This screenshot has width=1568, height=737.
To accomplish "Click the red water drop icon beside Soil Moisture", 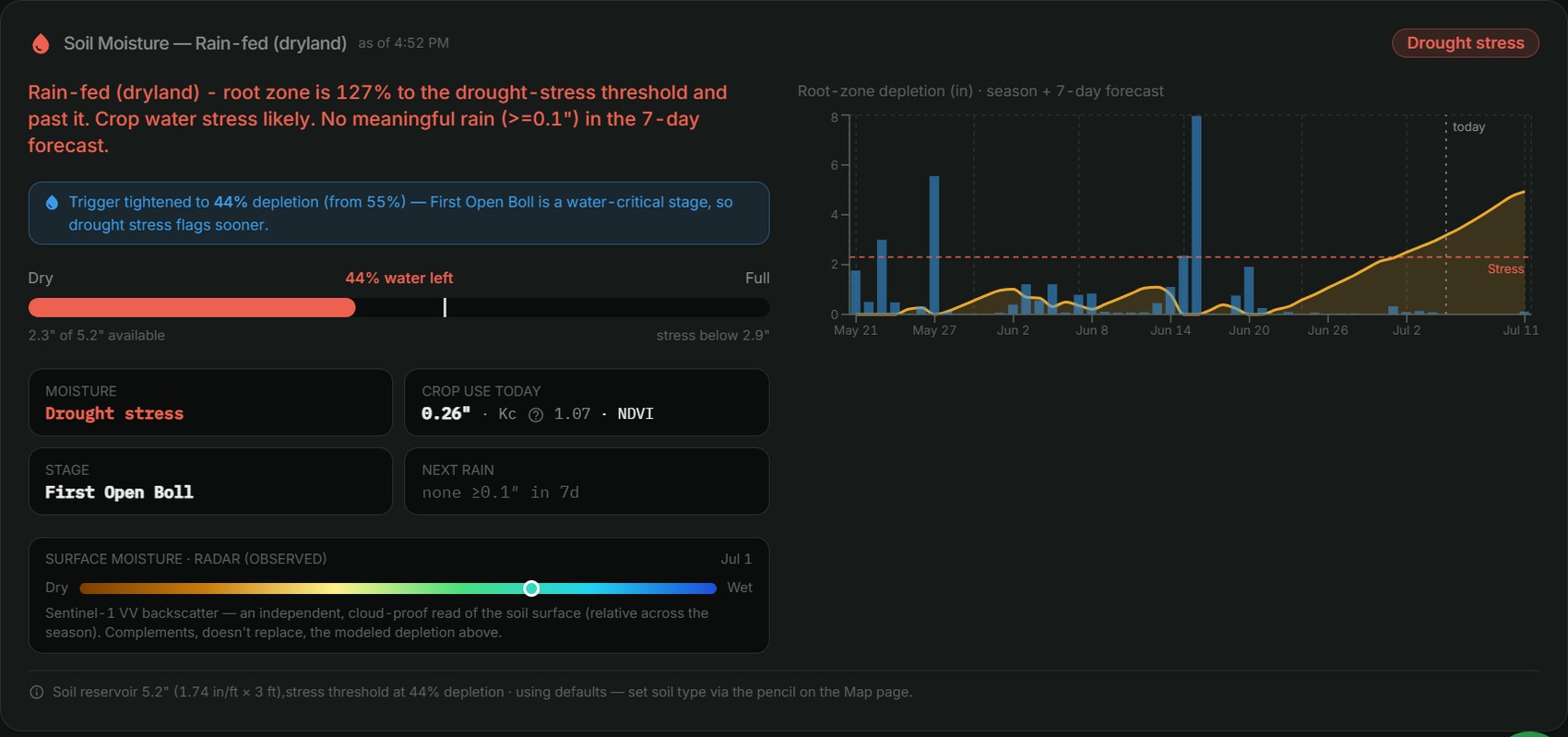I will tap(41, 43).
